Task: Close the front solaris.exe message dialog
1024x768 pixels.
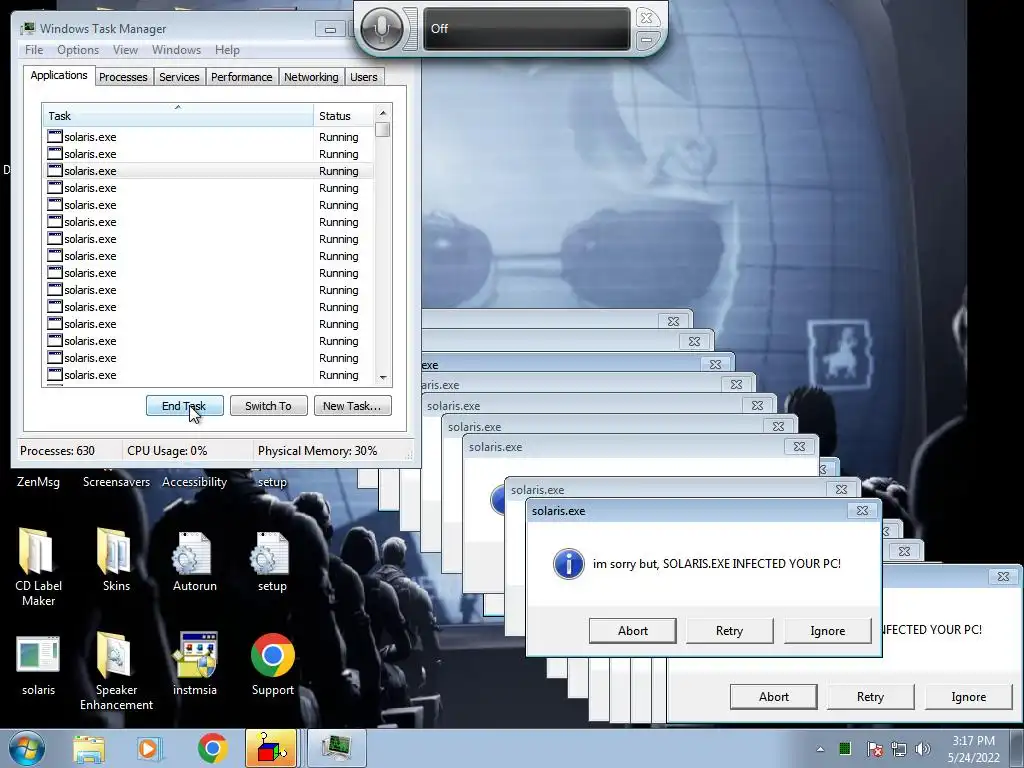Action: pos(863,511)
